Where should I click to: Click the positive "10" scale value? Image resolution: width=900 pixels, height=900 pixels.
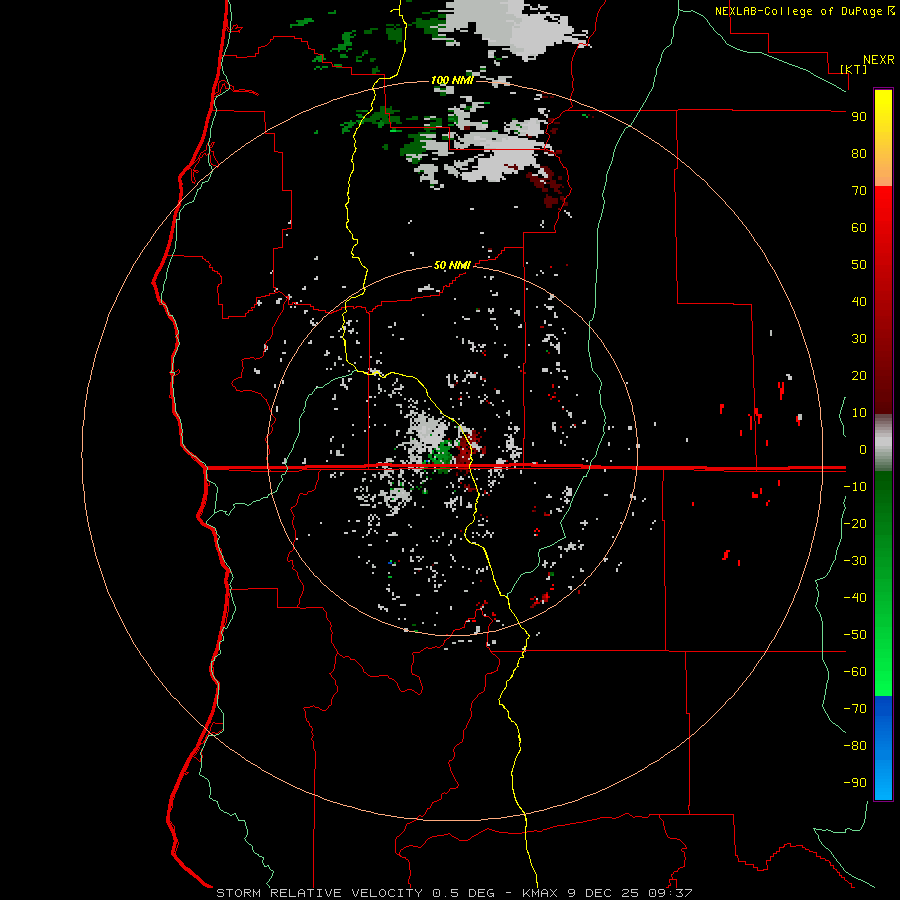pos(859,413)
